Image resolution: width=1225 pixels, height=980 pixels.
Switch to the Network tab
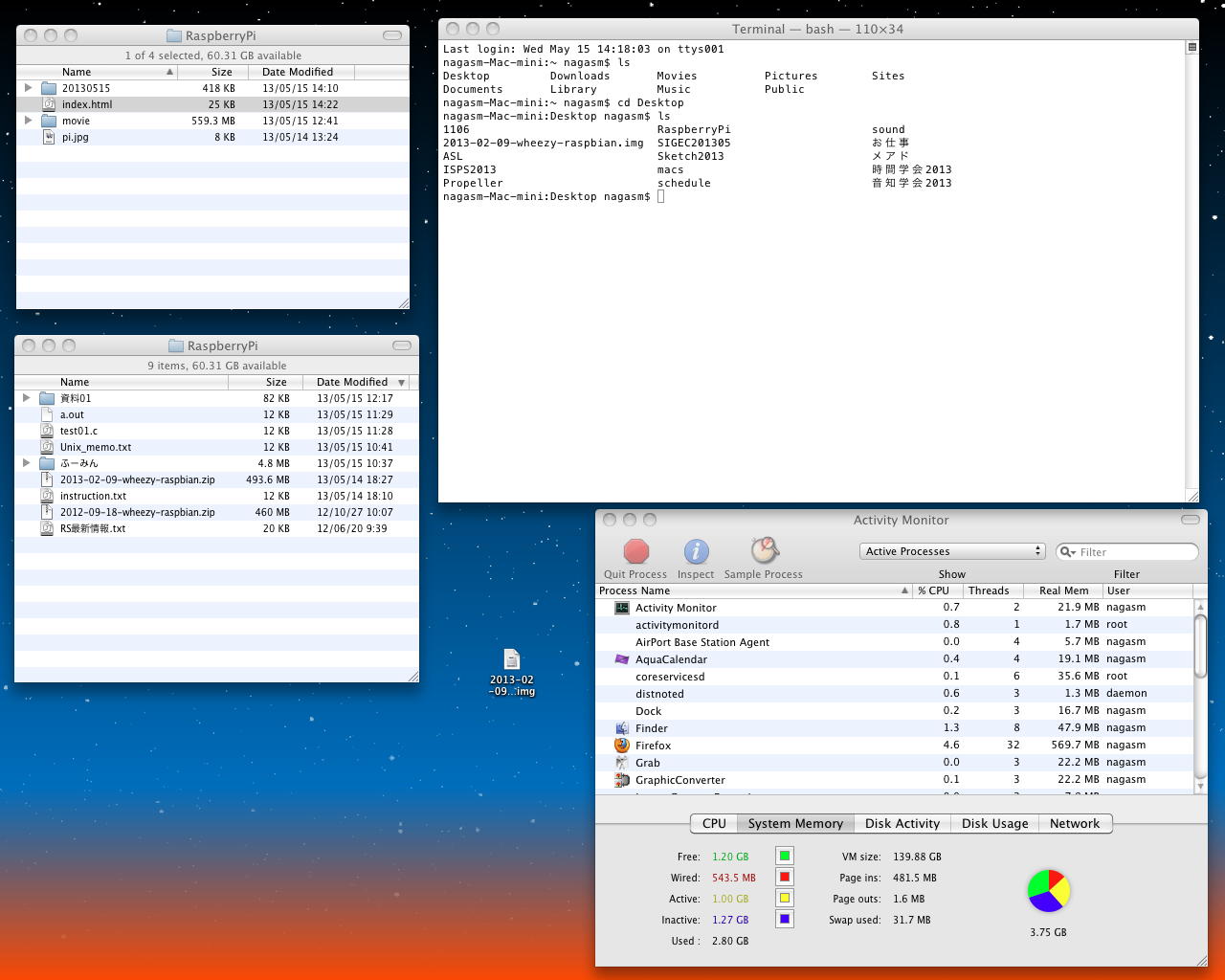[x=1074, y=823]
